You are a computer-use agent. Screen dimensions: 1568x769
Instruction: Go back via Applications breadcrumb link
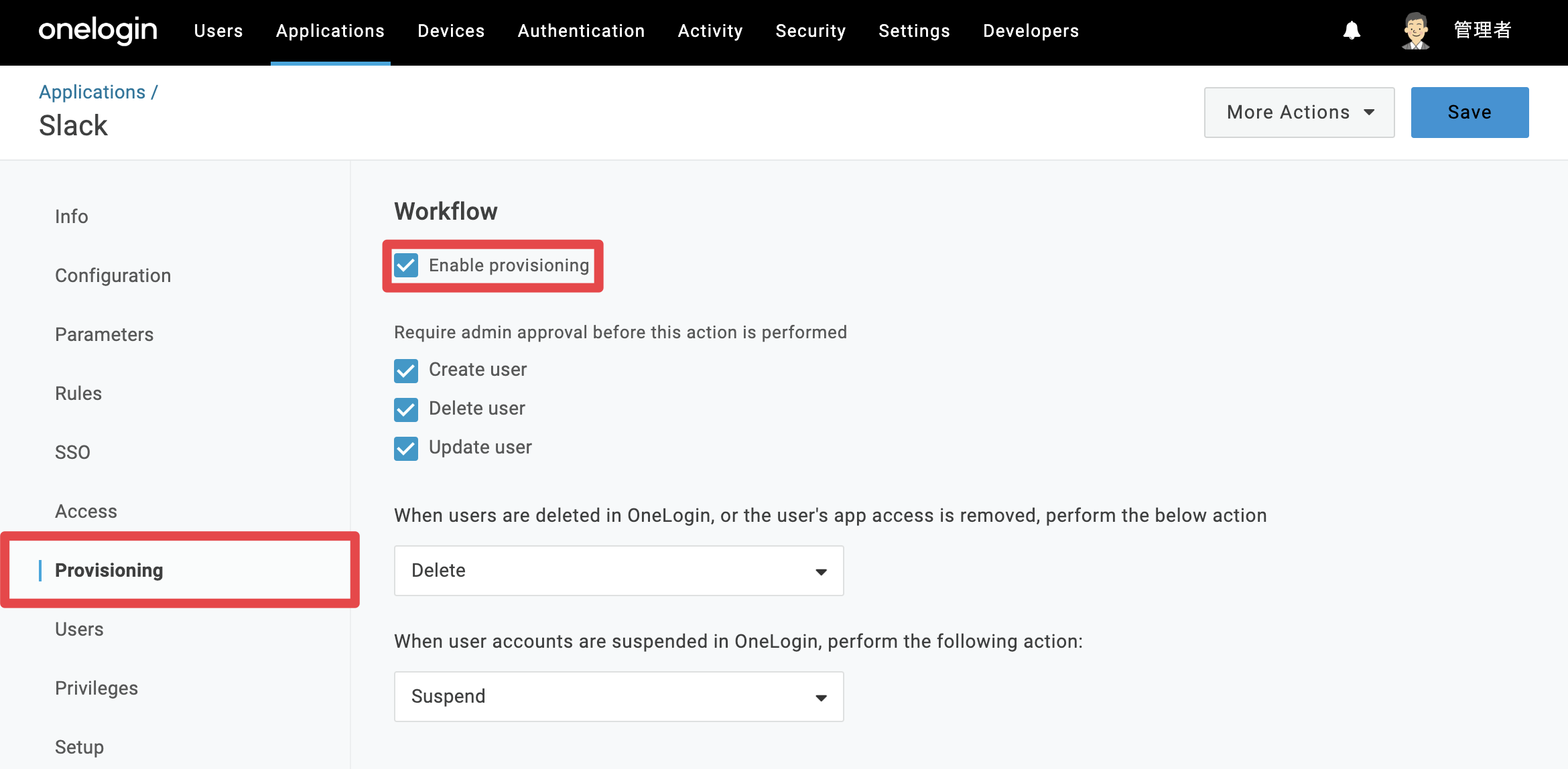[x=92, y=92]
